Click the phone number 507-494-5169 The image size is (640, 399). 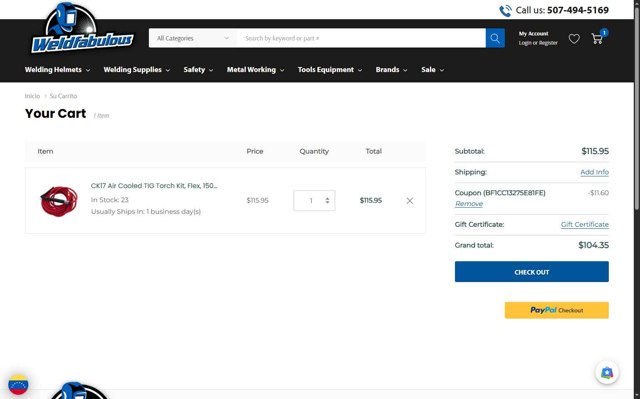[578, 10]
